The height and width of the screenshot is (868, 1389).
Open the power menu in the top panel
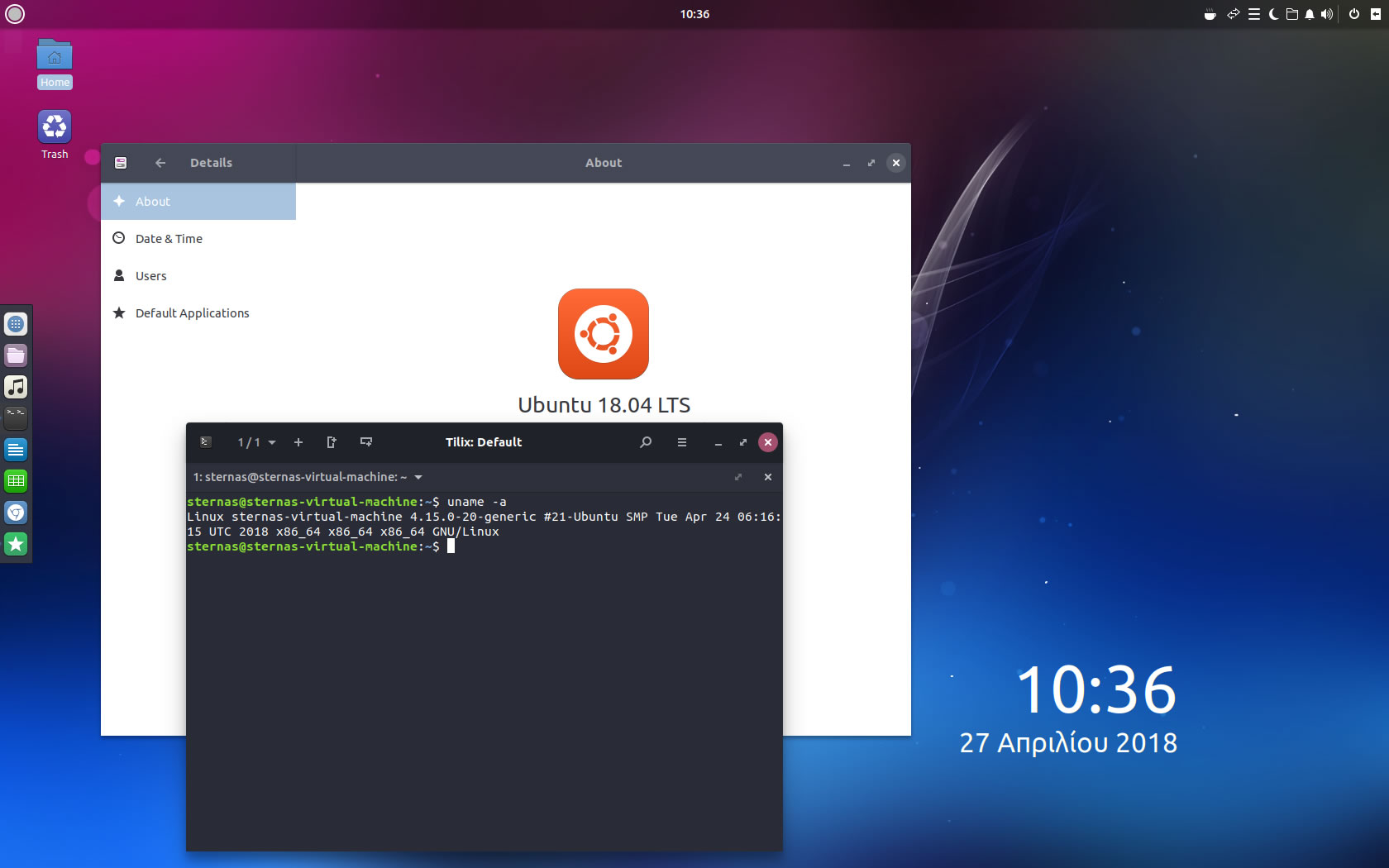point(1354,14)
